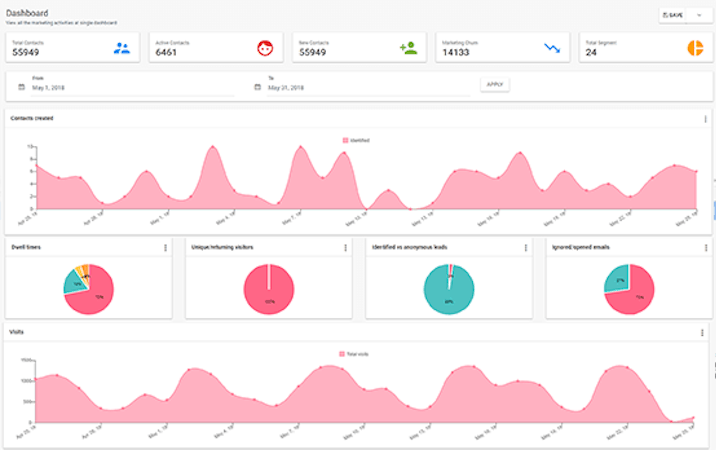This screenshot has width=716, height=450.
Task: Click the Contacts created panel title
Action: point(32,118)
